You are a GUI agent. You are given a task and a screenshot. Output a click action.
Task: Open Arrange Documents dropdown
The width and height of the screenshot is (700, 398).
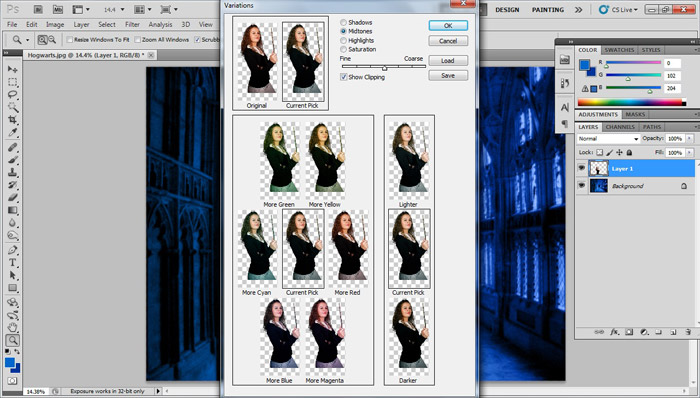143,9
